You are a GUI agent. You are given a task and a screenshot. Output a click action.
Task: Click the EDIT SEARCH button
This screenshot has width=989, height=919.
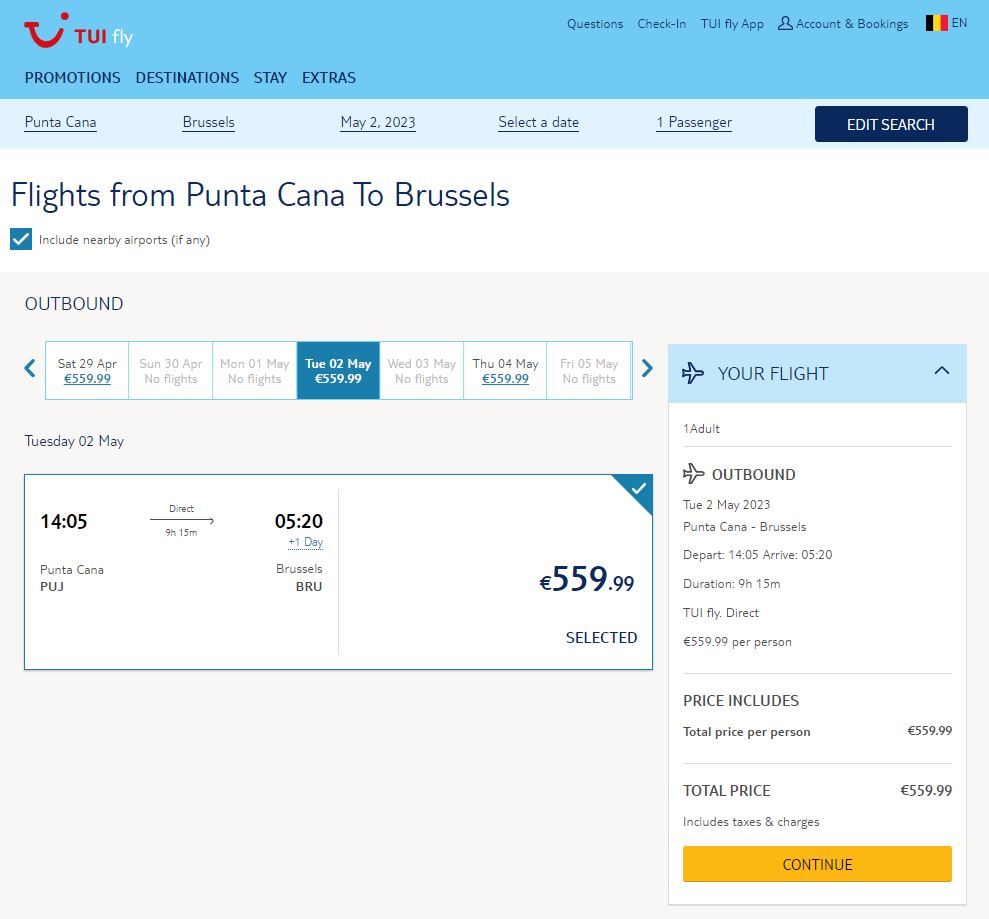[x=891, y=124]
